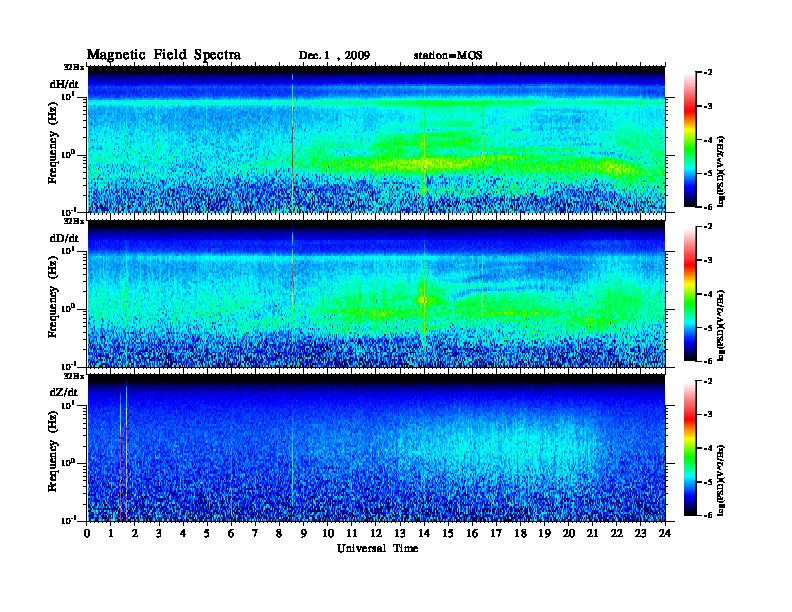Click hour 22 on the time axis

[x=617, y=534]
